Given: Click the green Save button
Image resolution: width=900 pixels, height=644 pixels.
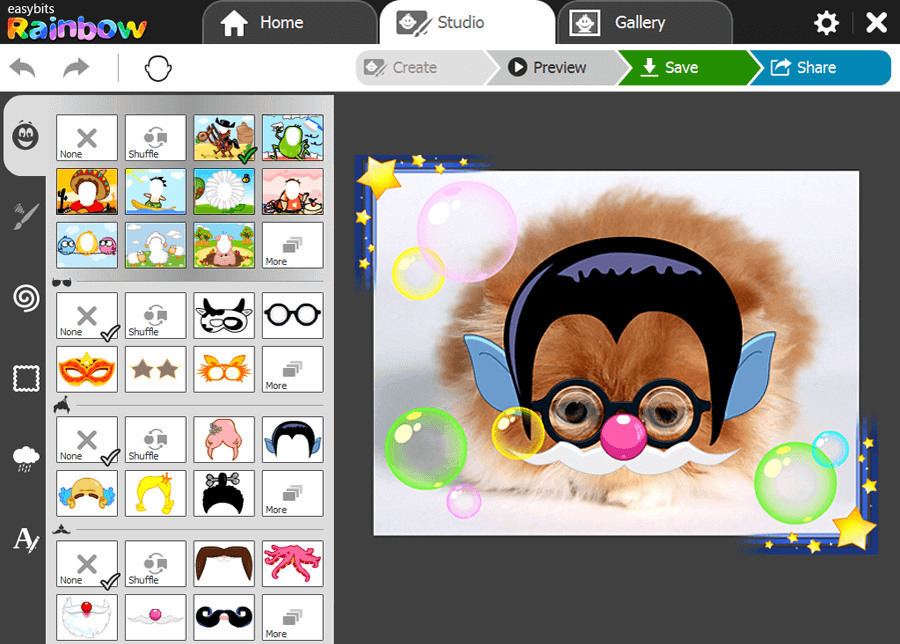Looking at the screenshot, I should point(680,68).
